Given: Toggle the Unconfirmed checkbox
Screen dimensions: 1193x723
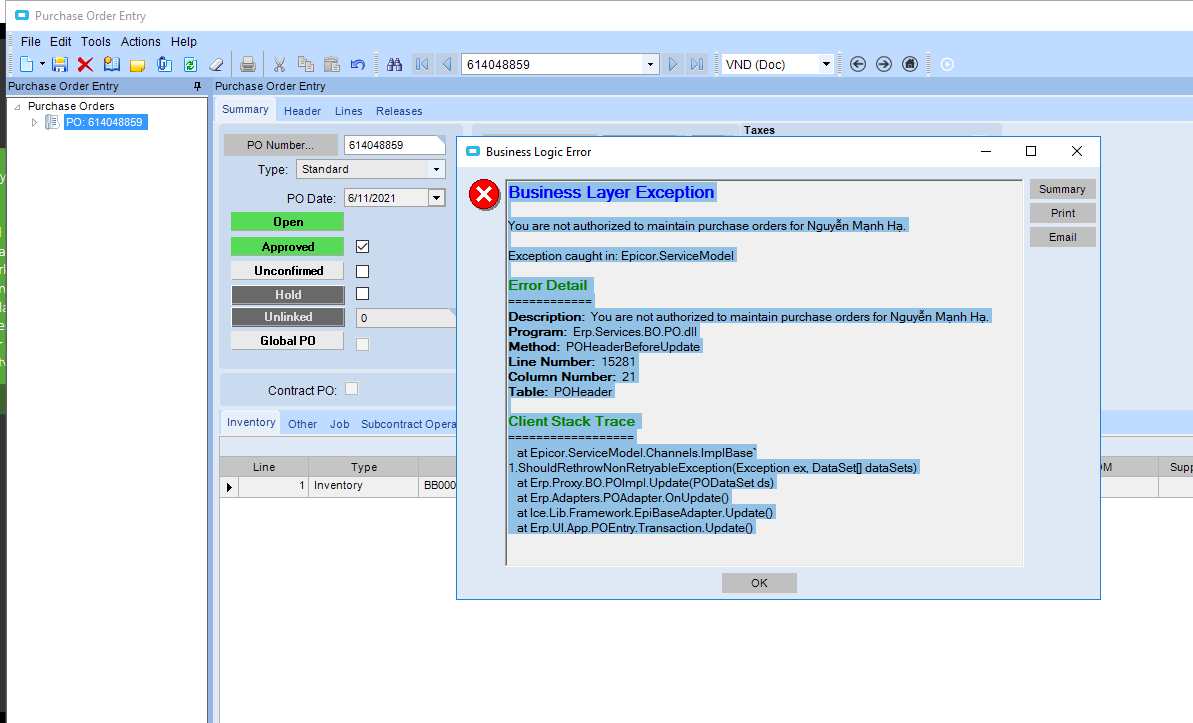Looking at the screenshot, I should pyautogui.click(x=362, y=271).
